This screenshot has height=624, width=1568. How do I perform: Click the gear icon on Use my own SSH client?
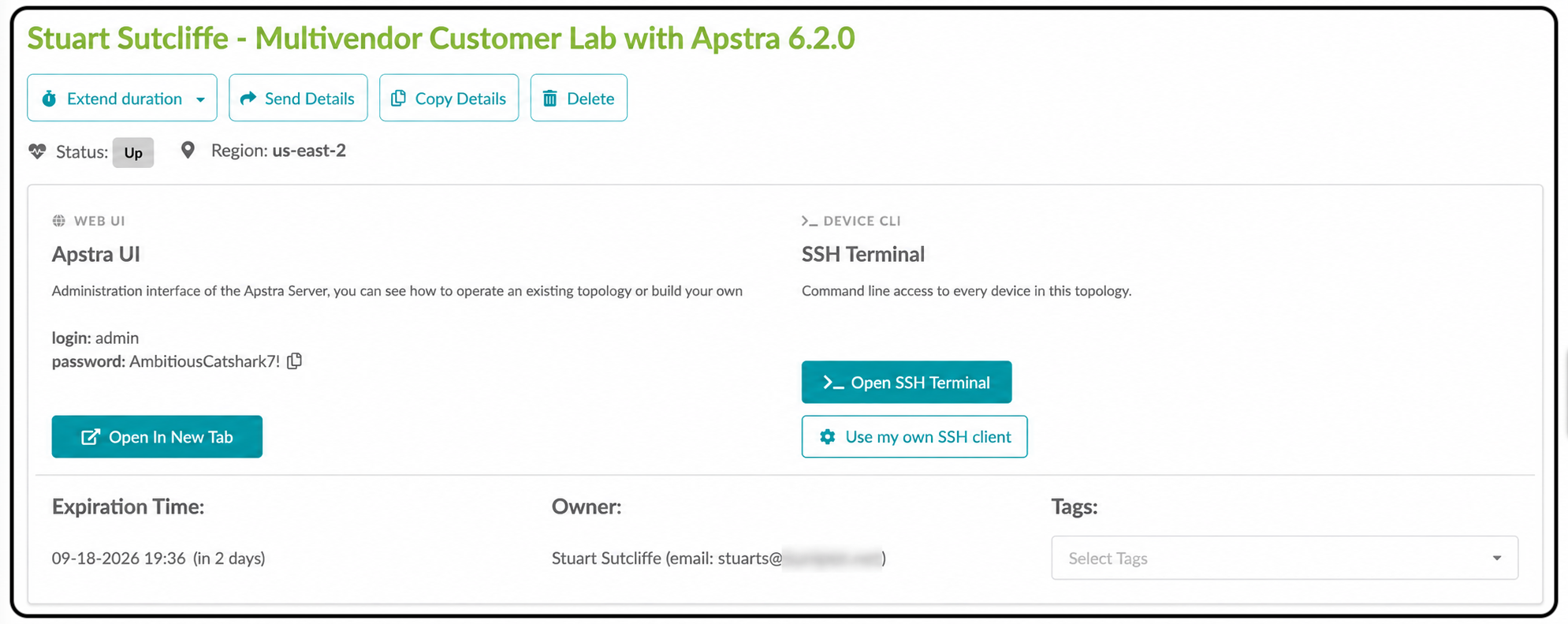coord(827,436)
